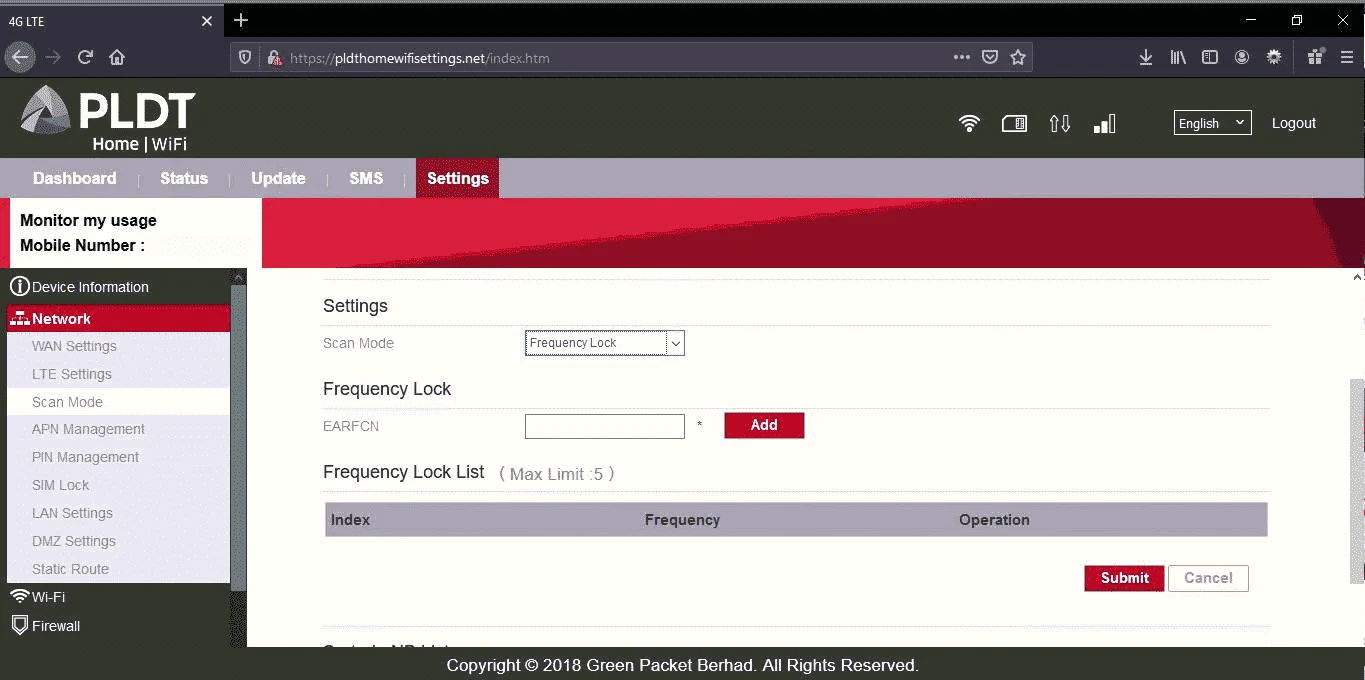Click the Frequency column header
The height and width of the screenshot is (680, 1365).
(x=682, y=520)
